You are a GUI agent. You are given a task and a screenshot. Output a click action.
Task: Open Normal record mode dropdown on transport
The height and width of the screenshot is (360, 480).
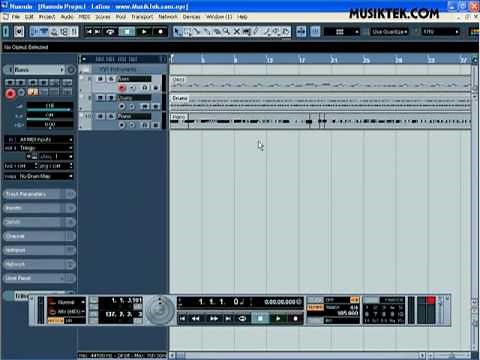coord(66,302)
